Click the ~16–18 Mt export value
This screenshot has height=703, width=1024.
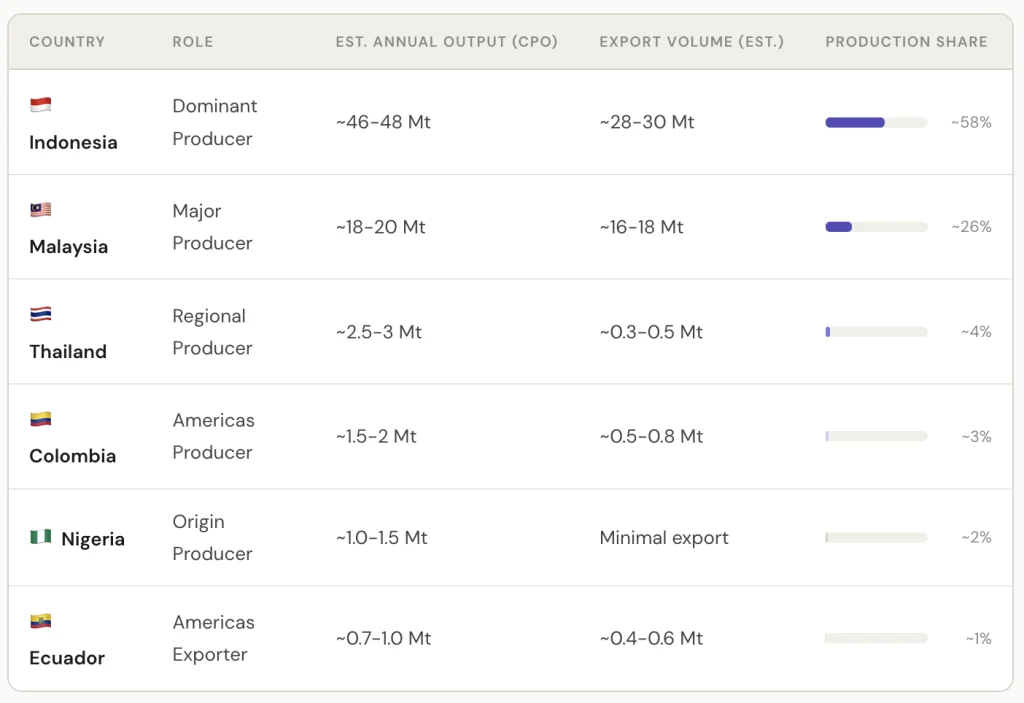click(x=641, y=227)
